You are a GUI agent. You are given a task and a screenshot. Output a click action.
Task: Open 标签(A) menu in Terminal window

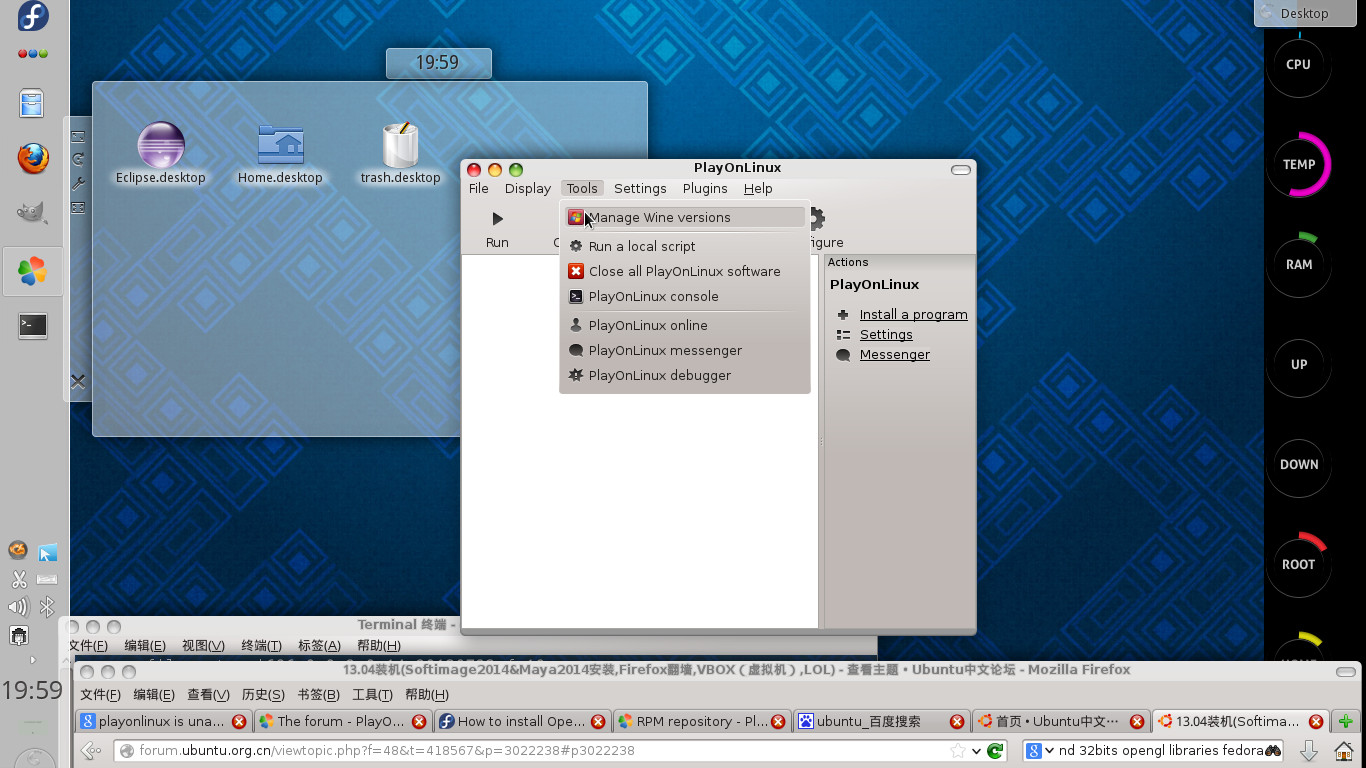coord(319,646)
